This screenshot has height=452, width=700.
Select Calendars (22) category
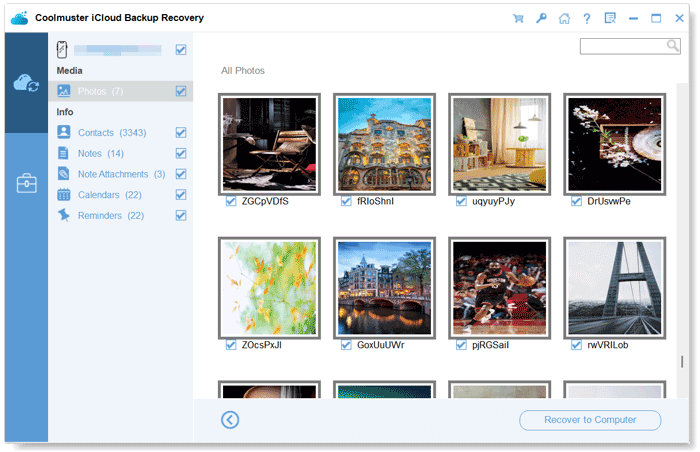click(x=121, y=195)
